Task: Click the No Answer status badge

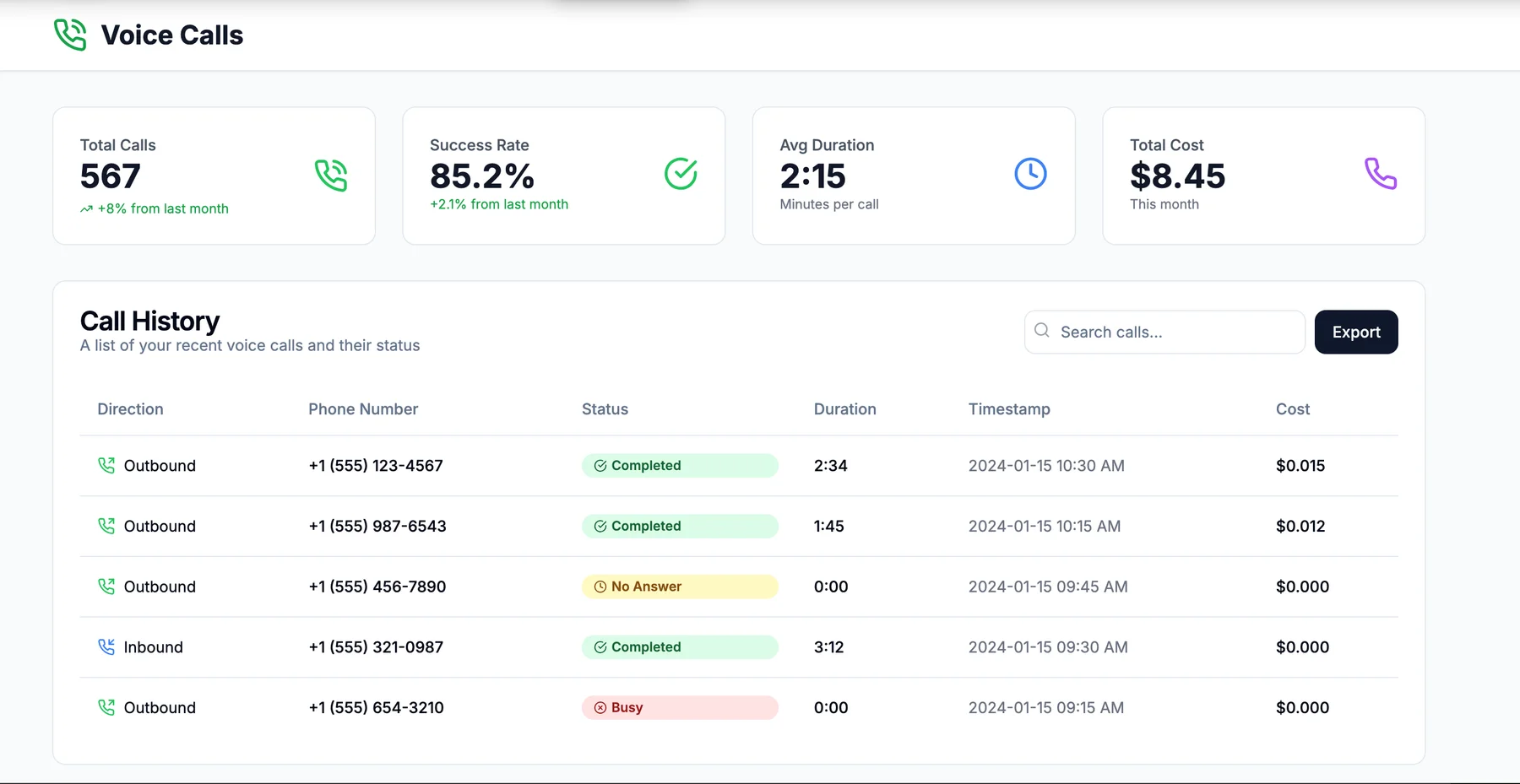Action: tap(680, 587)
